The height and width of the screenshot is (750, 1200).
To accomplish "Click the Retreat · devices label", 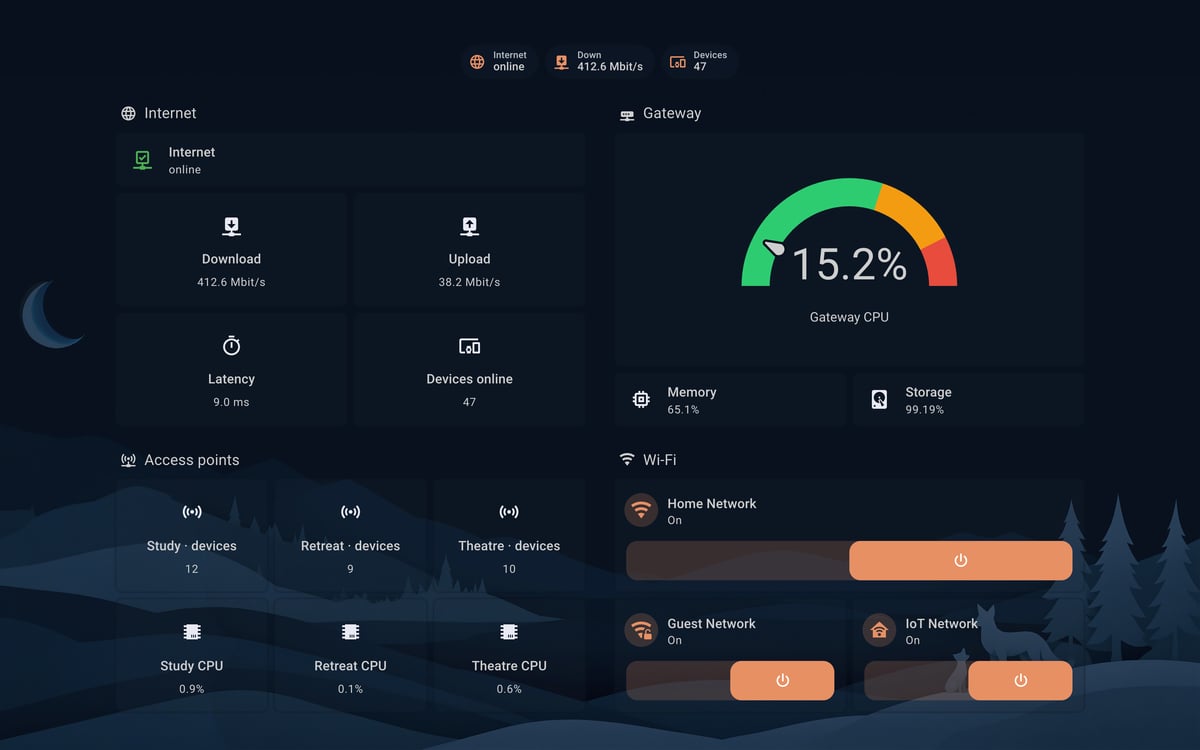I will click(x=350, y=546).
